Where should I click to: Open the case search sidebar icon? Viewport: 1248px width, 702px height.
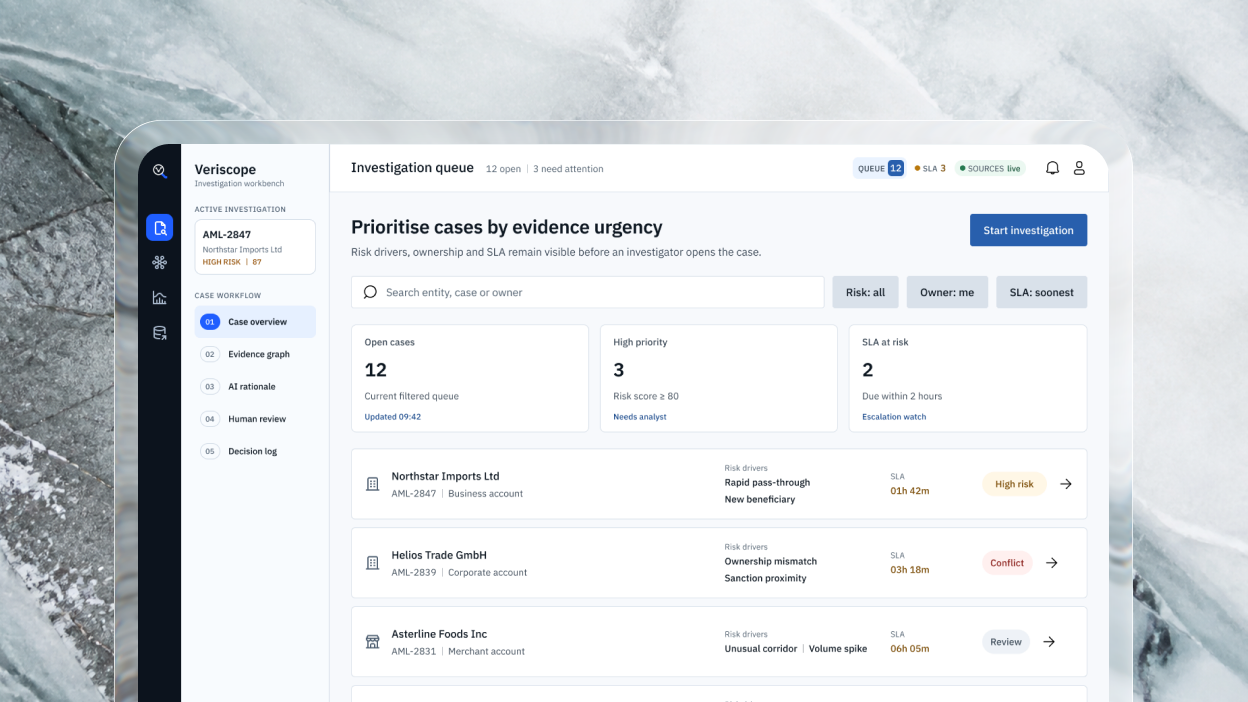(159, 228)
